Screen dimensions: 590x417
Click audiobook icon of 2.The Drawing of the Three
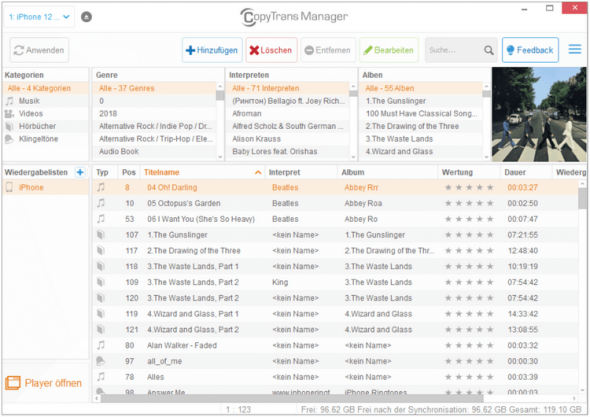[x=101, y=250]
